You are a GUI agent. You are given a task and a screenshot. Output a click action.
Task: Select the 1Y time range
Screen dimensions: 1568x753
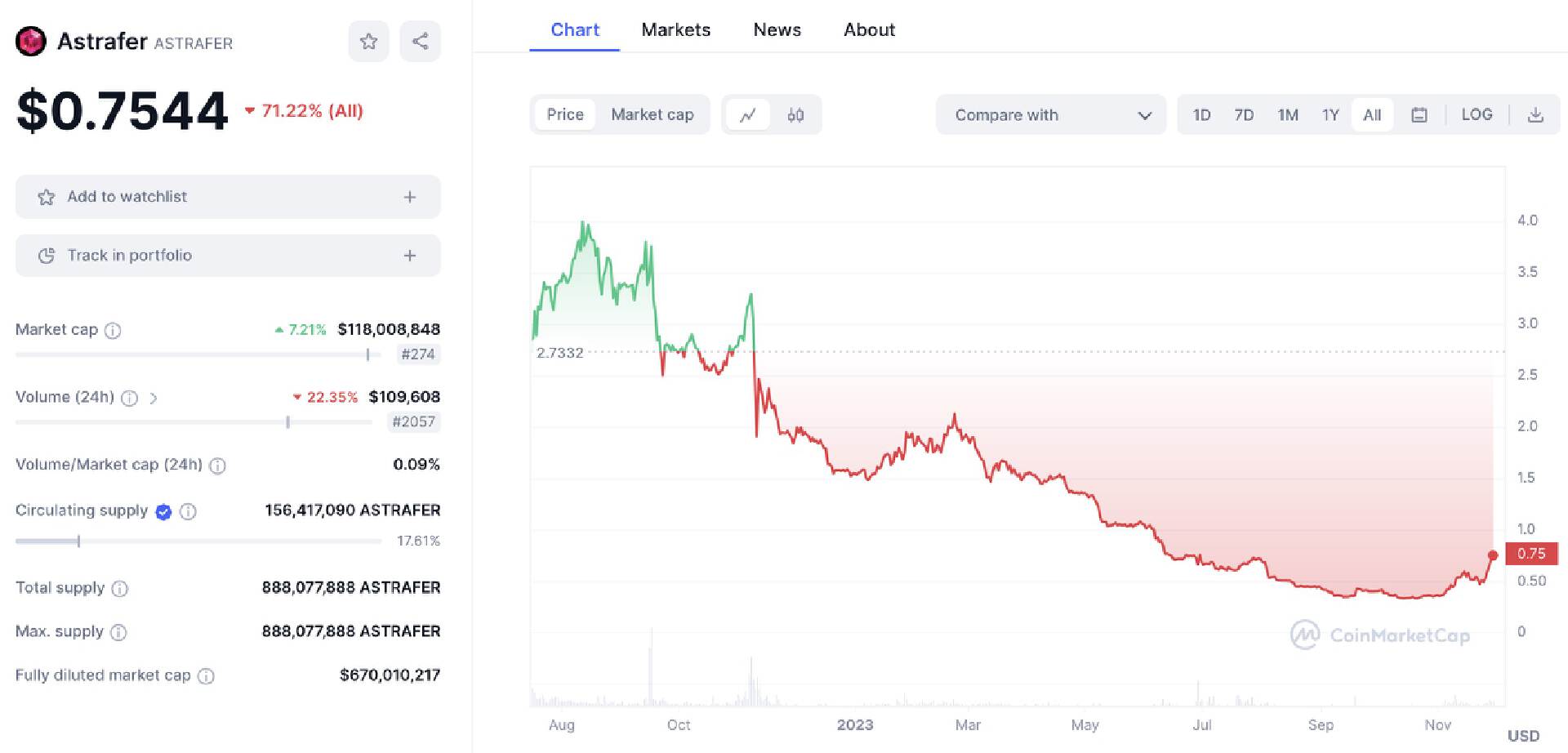click(x=1330, y=115)
